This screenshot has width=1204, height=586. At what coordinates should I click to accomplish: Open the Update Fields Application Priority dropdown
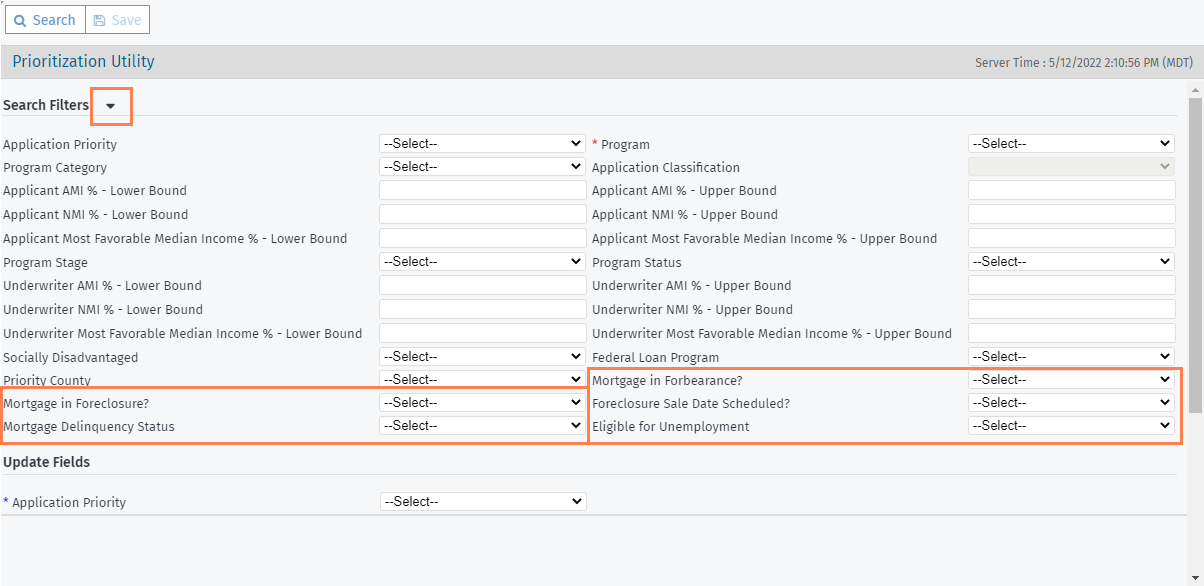[x=482, y=502]
